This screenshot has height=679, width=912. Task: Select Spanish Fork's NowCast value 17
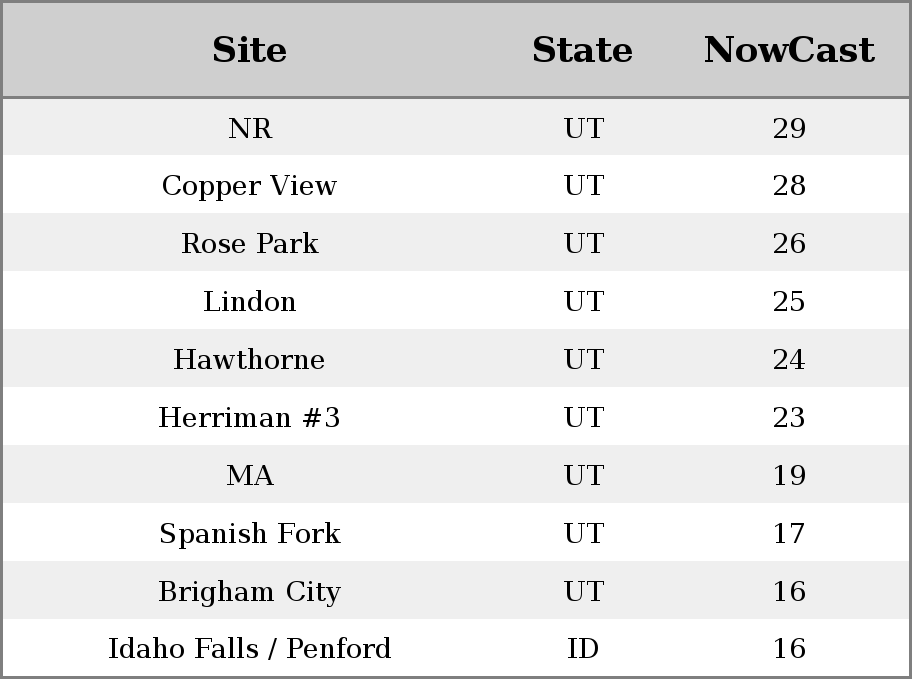click(x=789, y=534)
